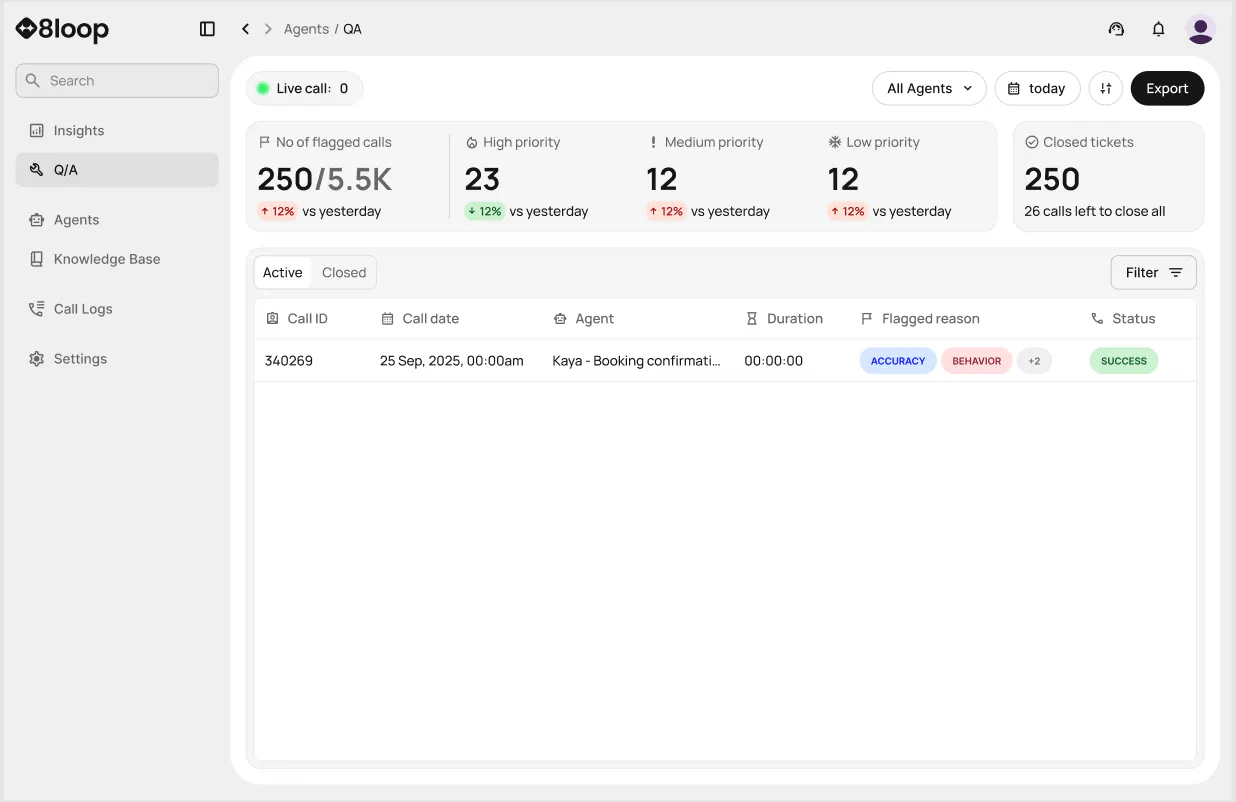Open Call Logs in sidebar
The height and width of the screenshot is (802, 1236).
point(117,309)
